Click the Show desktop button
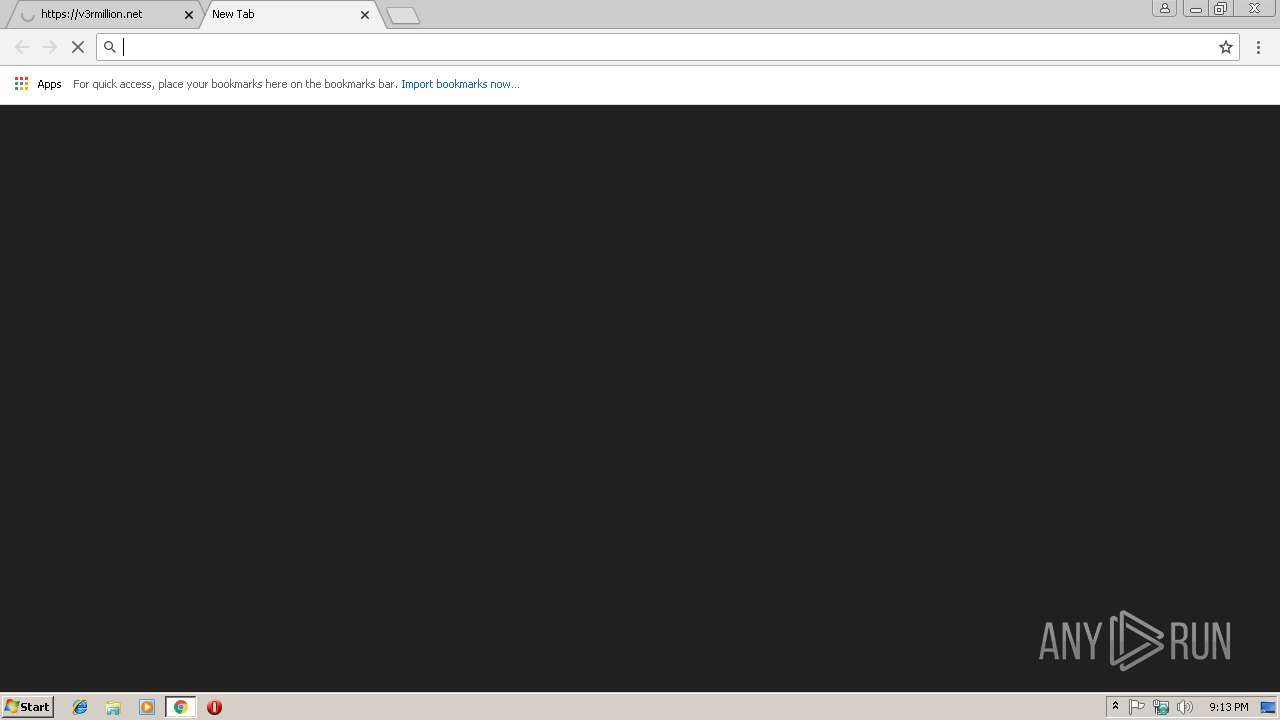The image size is (1280, 720). [x=1268, y=707]
